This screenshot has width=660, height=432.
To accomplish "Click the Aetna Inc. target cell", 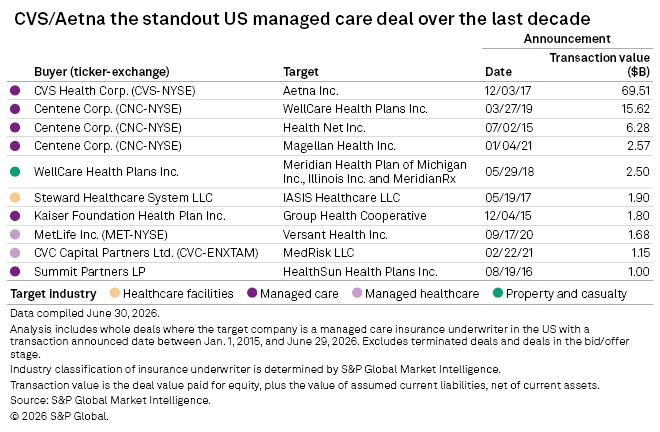I will click(311, 91).
